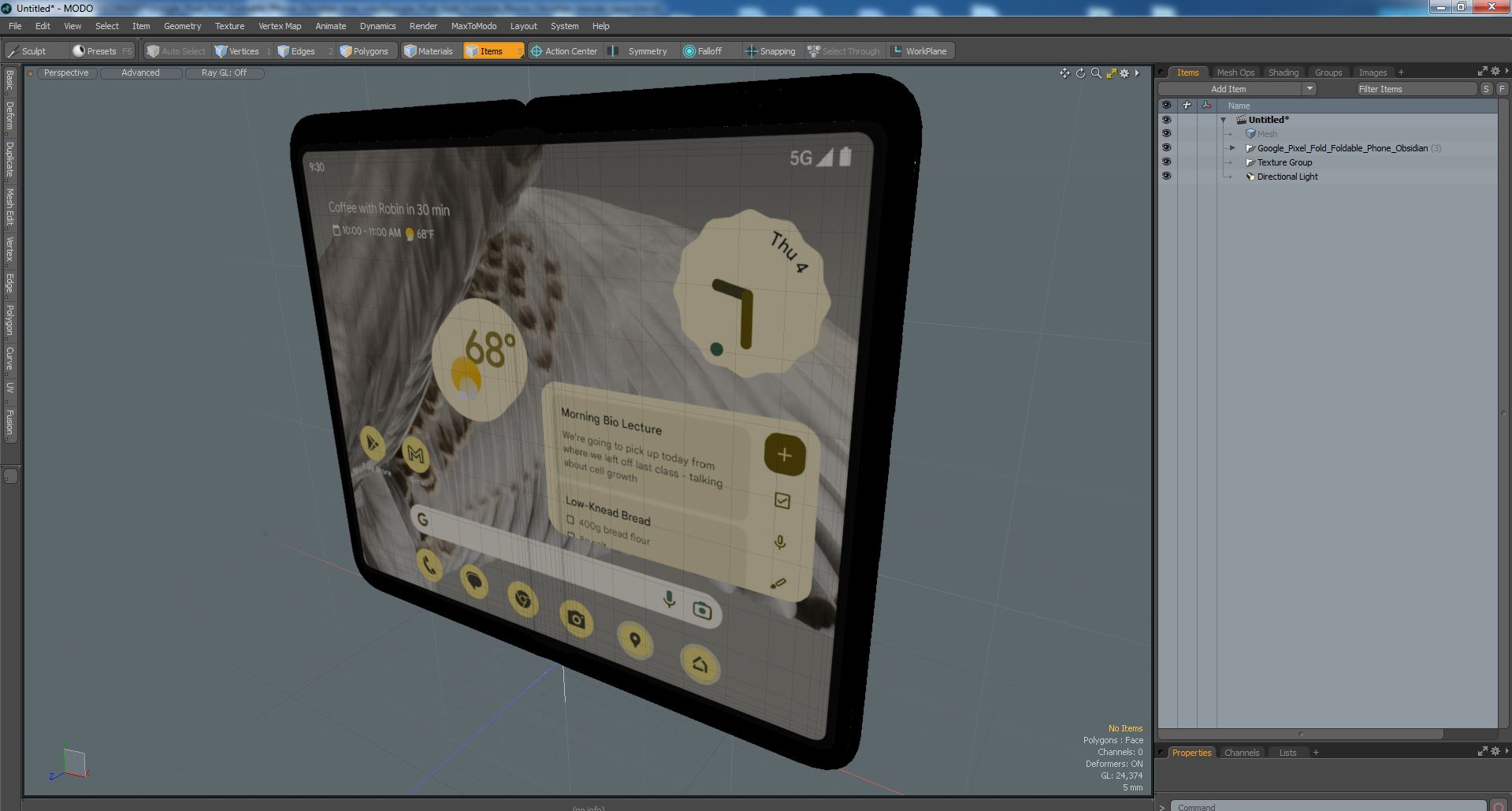The image size is (1512, 811).
Task: Open the Vertex Map menu
Action: pyautogui.click(x=280, y=26)
